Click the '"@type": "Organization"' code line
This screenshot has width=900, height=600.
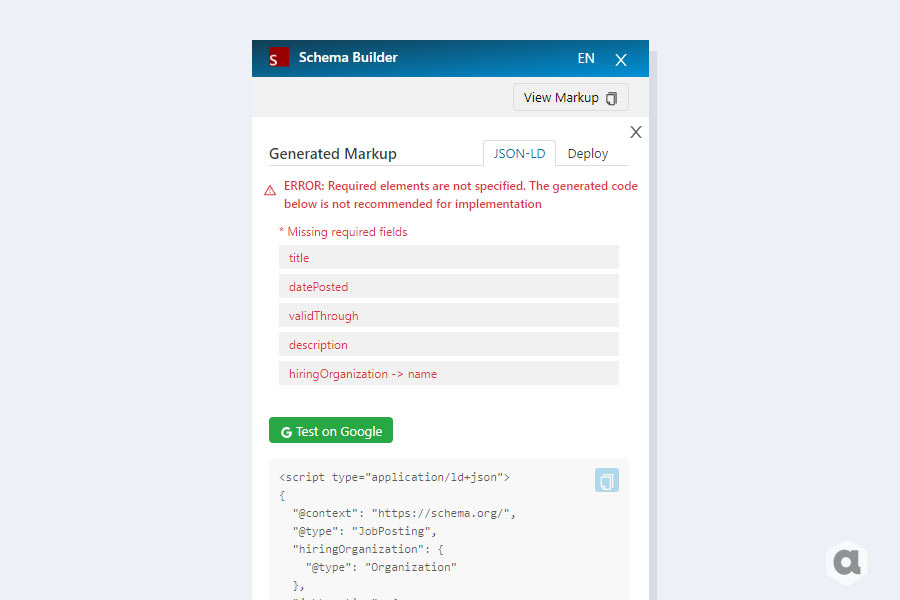tap(381, 567)
